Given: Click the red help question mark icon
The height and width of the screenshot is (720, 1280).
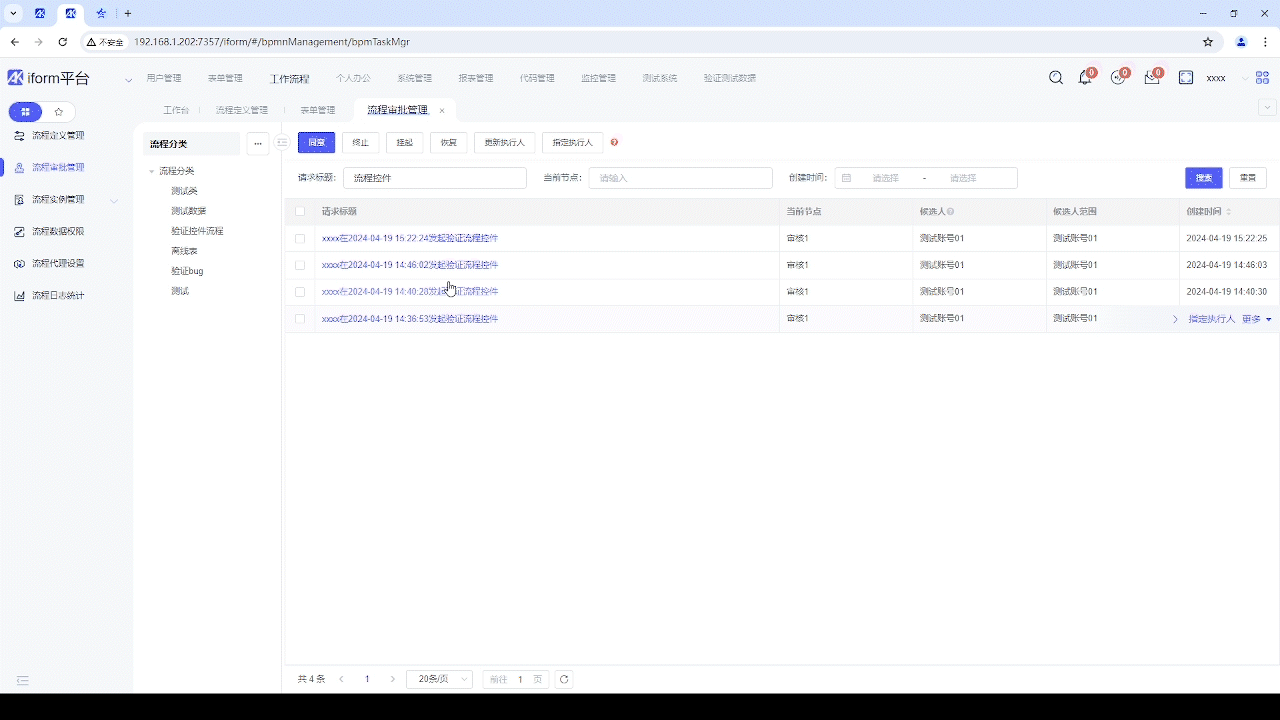Looking at the screenshot, I should click(614, 143).
